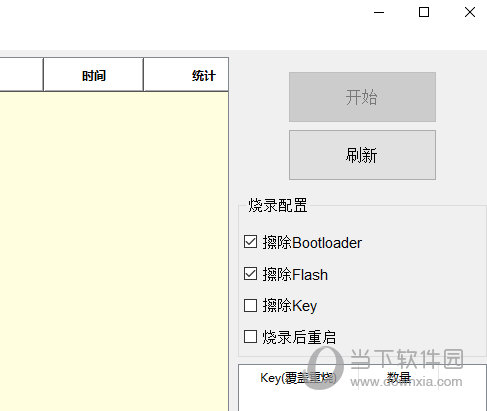
Task: Uncheck the 擦除Bootloader checkbox
Action: [x=250, y=242]
